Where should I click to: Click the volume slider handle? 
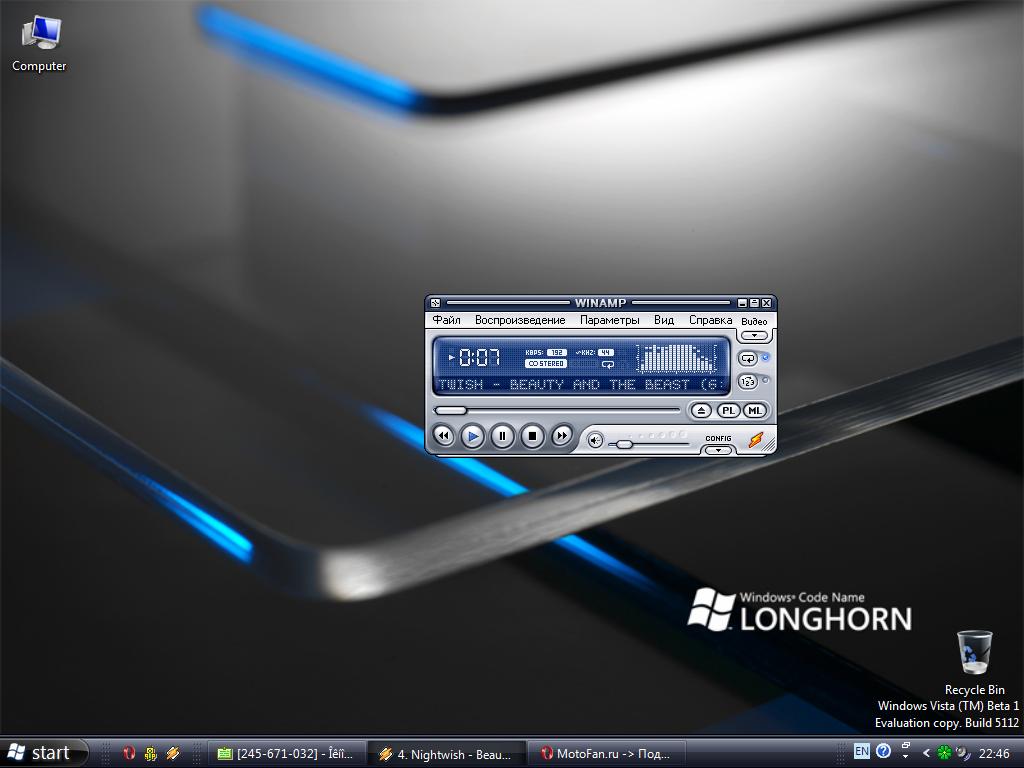click(624, 444)
